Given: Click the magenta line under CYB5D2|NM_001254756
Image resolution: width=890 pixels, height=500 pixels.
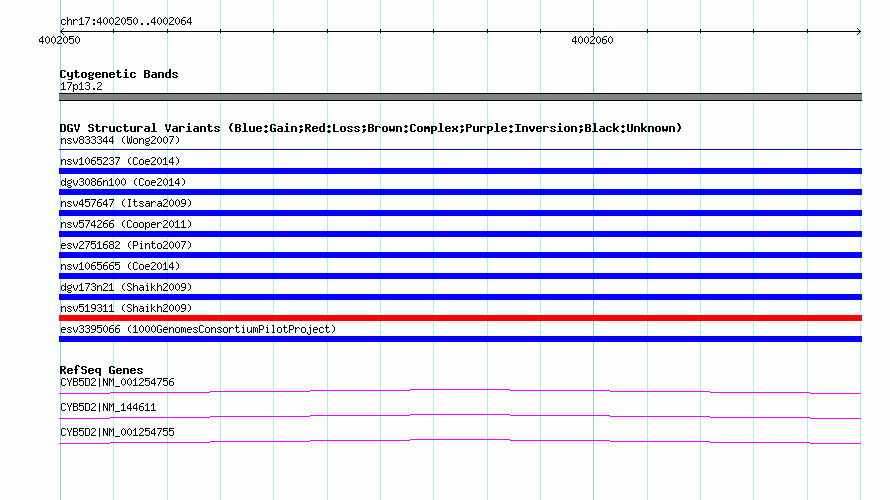Looking at the screenshot, I should click(x=460, y=390).
